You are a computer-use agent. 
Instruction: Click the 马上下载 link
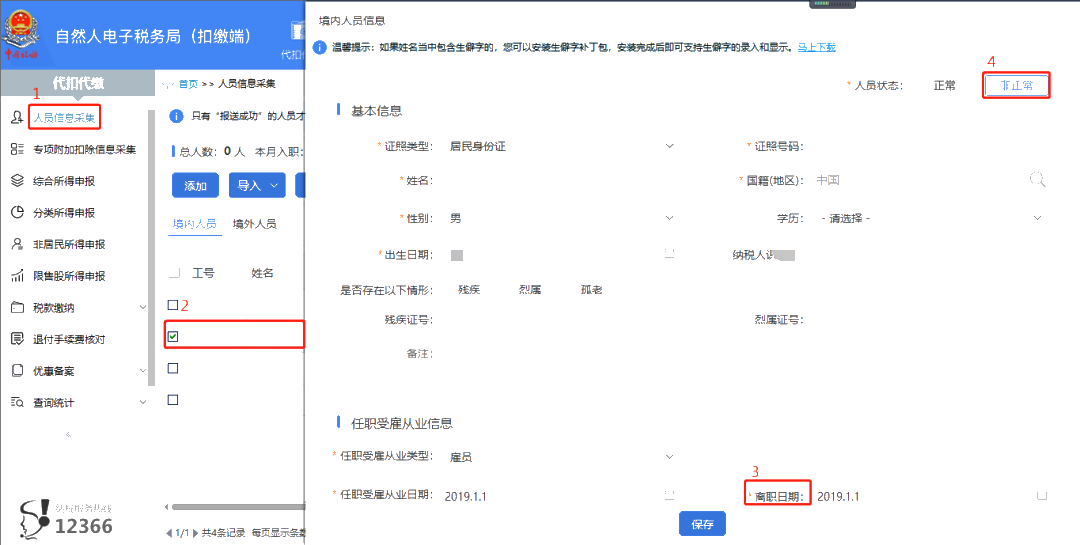tap(817, 48)
